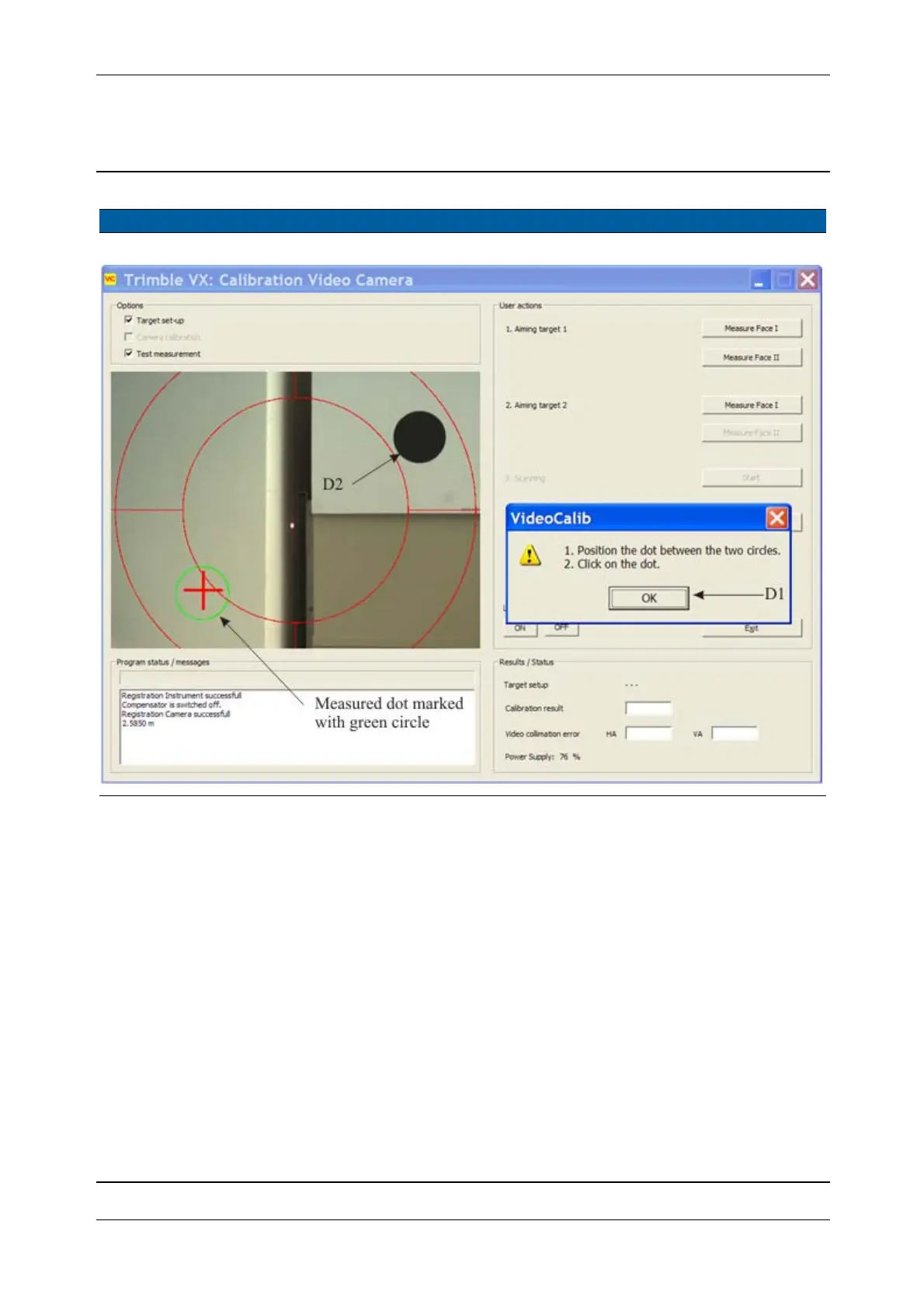The height and width of the screenshot is (1308, 924).
Task: Minimize the Calibration Video Camera window
Action: point(760,280)
